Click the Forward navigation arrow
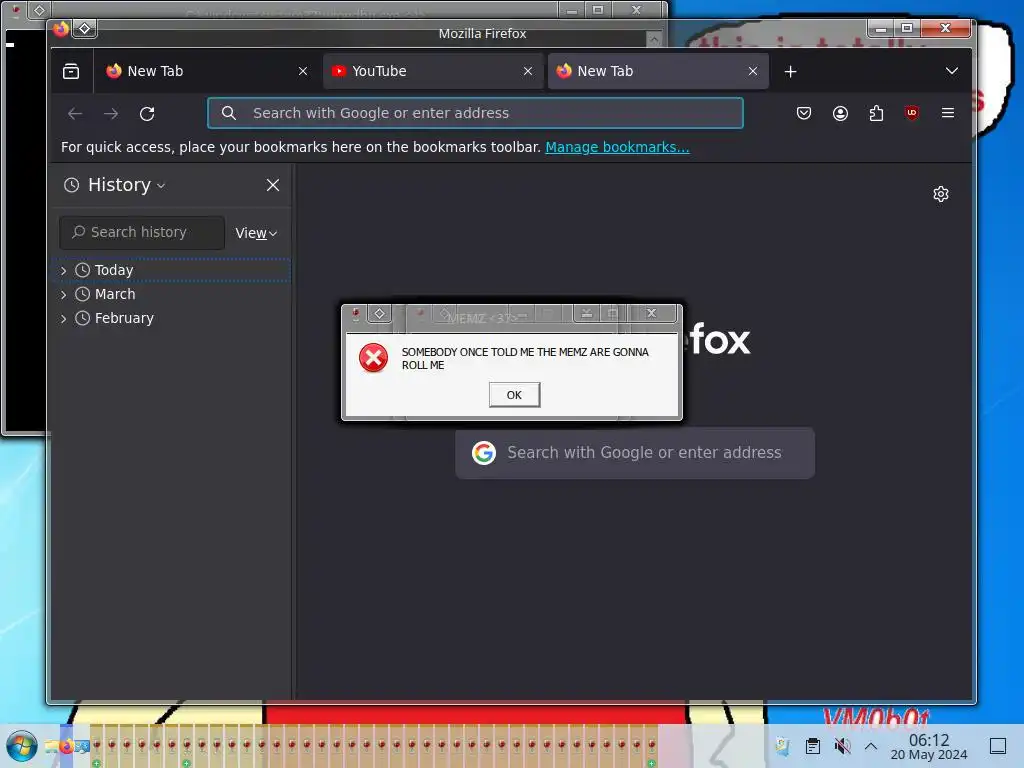Viewport: 1024px width, 768px height. [111, 114]
